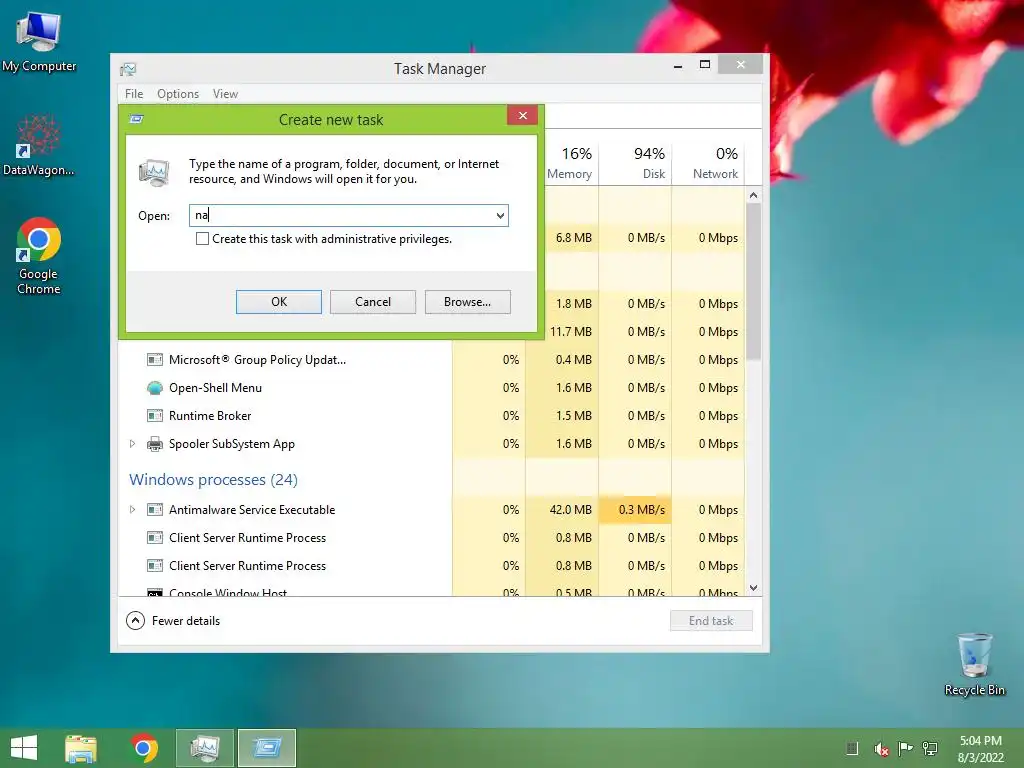1024x768 pixels.
Task: Click the Open-Shell Menu process icon
Action: click(x=155, y=388)
